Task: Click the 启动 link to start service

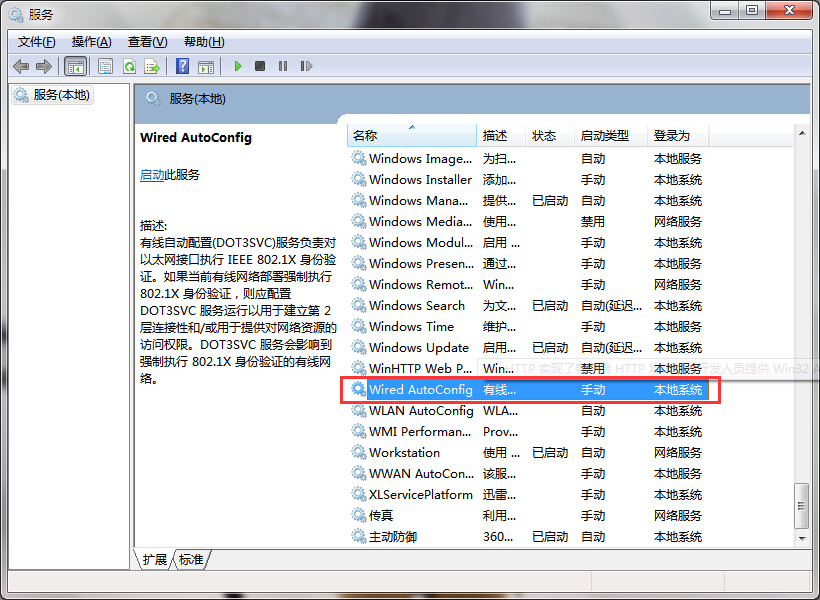Action: [152, 174]
